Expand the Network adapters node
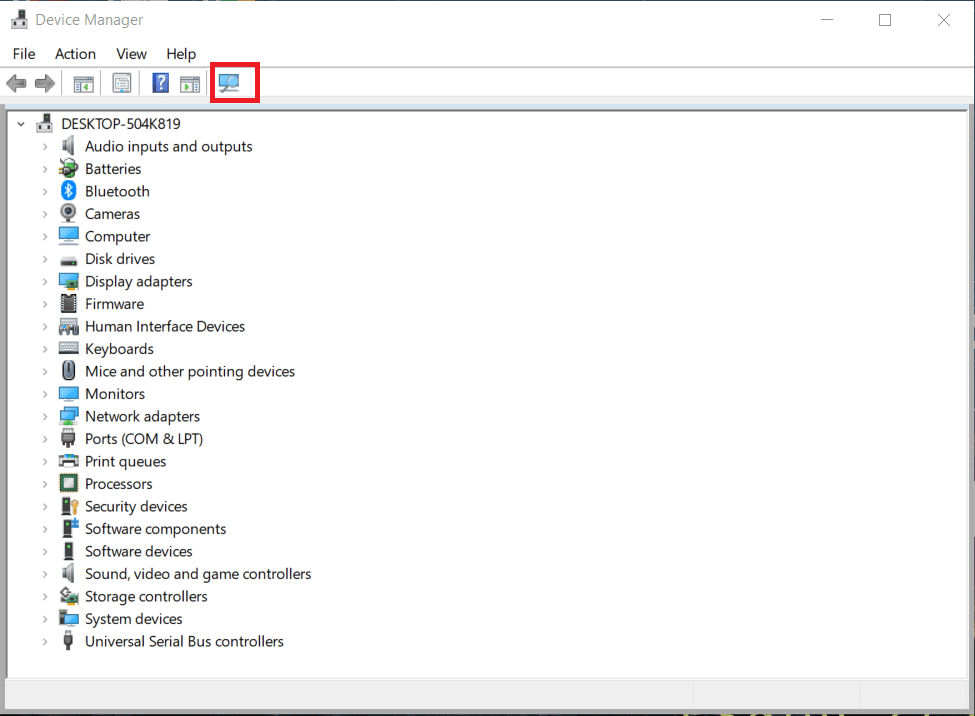The height and width of the screenshot is (716, 975). click(44, 416)
